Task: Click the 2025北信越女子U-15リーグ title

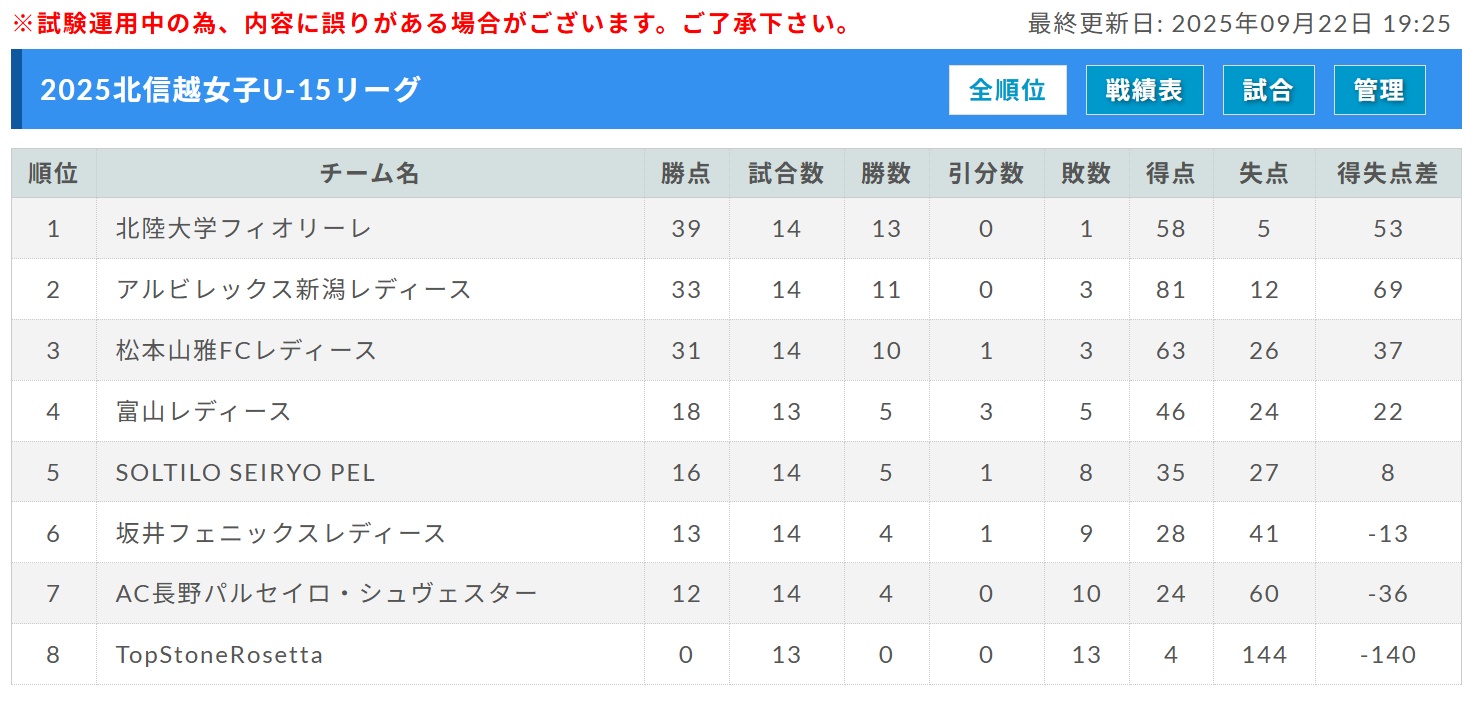Action: [x=230, y=90]
